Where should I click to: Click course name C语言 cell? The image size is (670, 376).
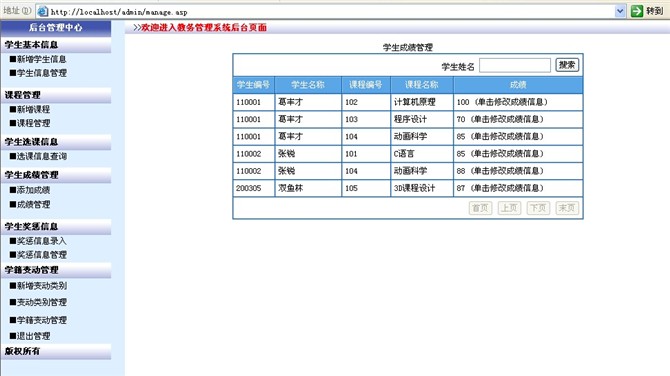[422, 153]
